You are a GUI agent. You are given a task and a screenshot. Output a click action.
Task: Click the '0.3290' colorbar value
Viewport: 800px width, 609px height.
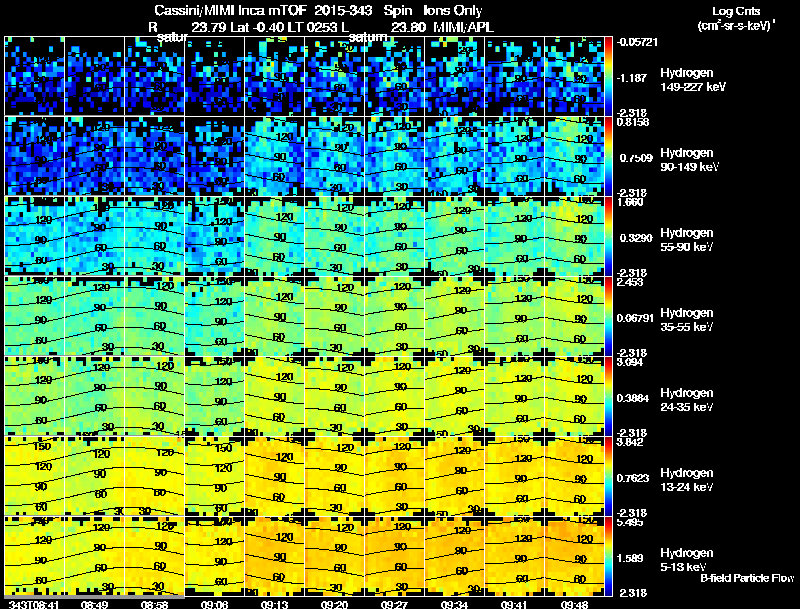pos(636,238)
